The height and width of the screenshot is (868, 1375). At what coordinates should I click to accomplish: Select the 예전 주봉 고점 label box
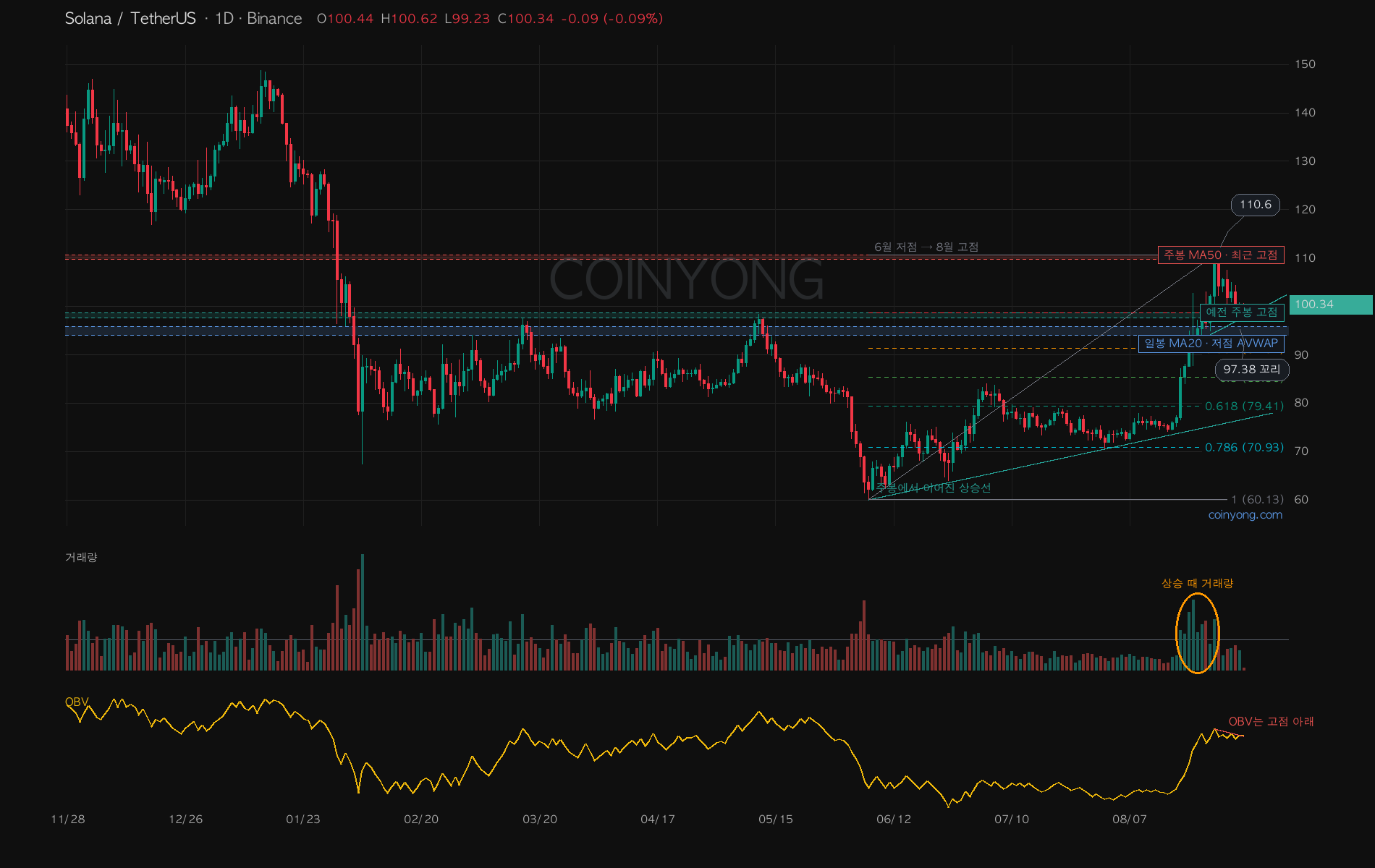click(x=1242, y=312)
